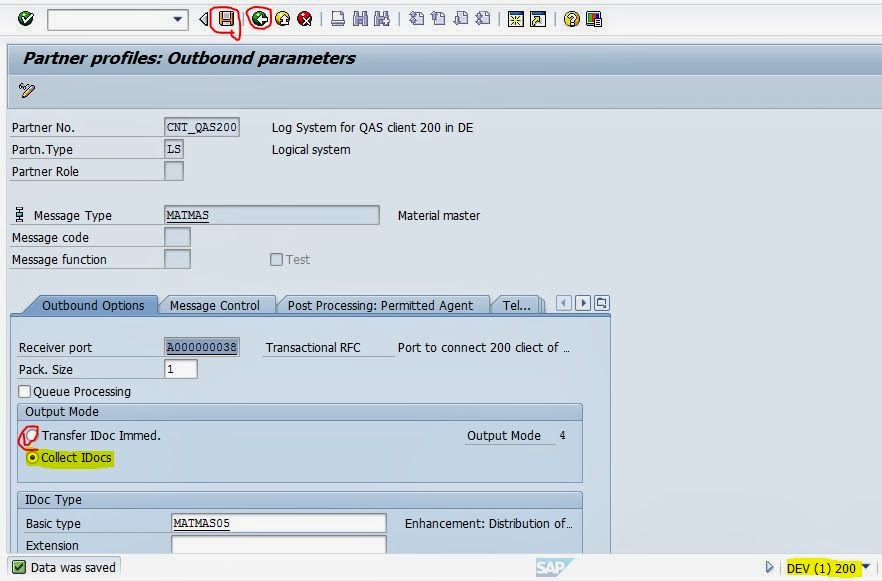Click the Partner No. field

coord(202,127)
